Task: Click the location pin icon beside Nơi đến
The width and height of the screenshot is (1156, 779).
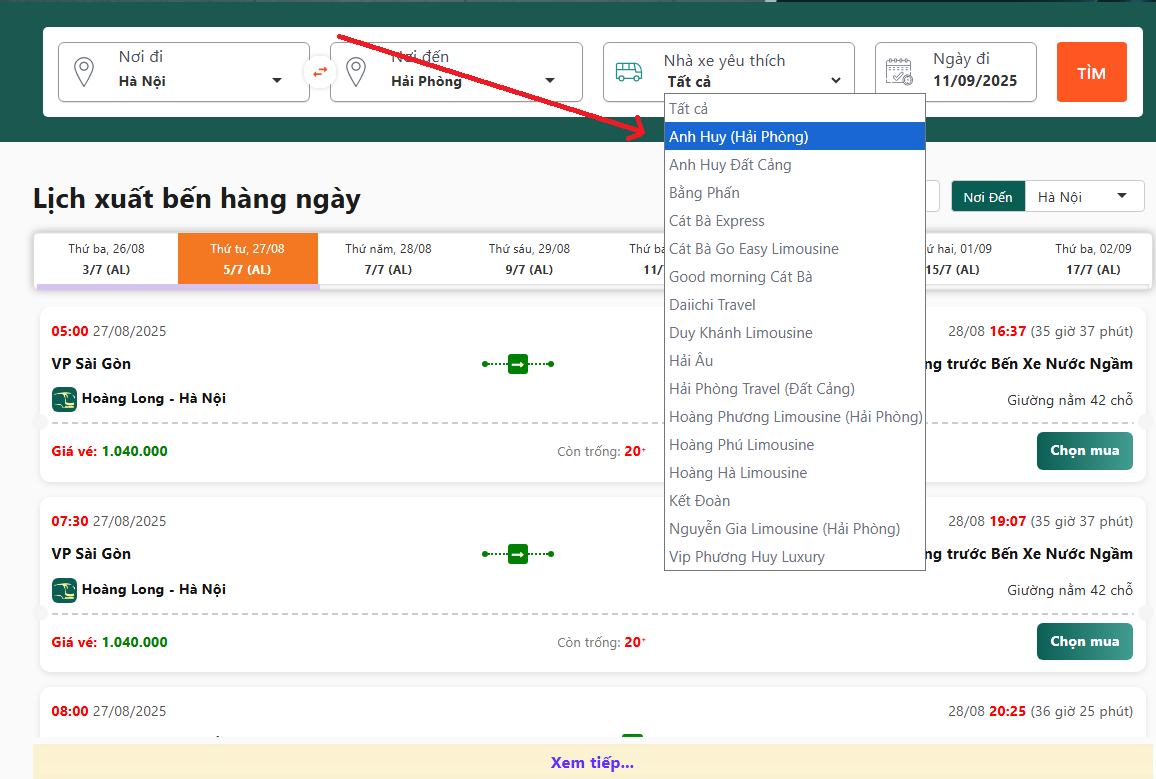Action: [356, 72]
